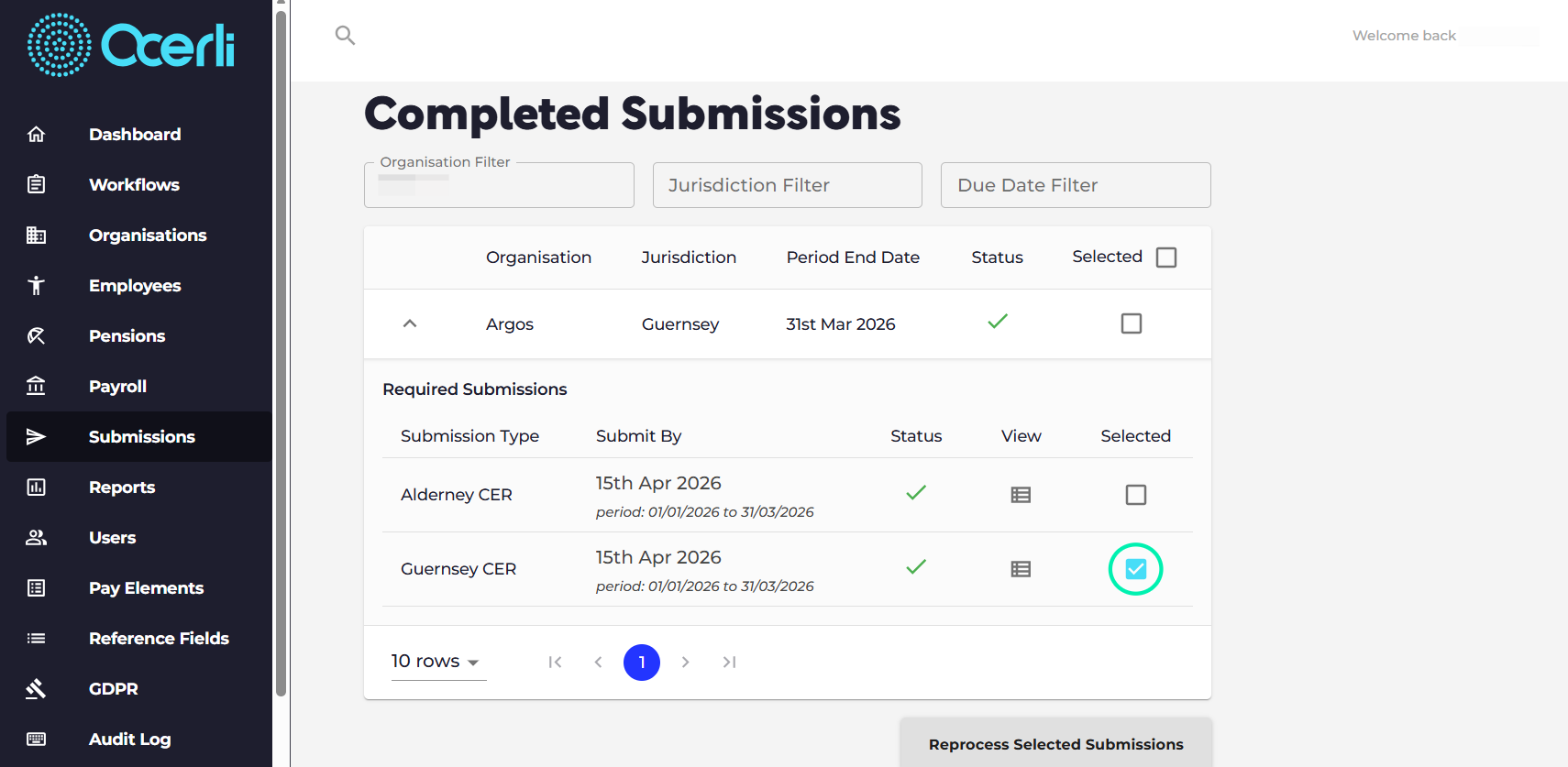
Task: View the Guernsey CER submission details
Action: pos(1021,569)
